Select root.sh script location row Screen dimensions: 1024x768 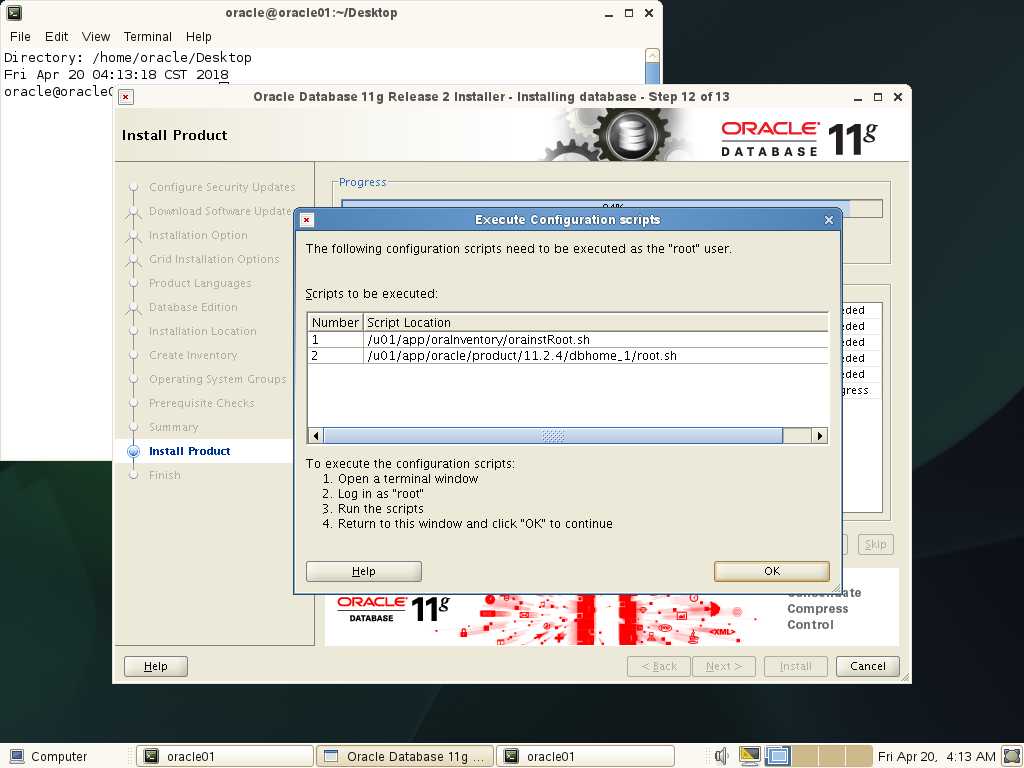pos(568,356)
